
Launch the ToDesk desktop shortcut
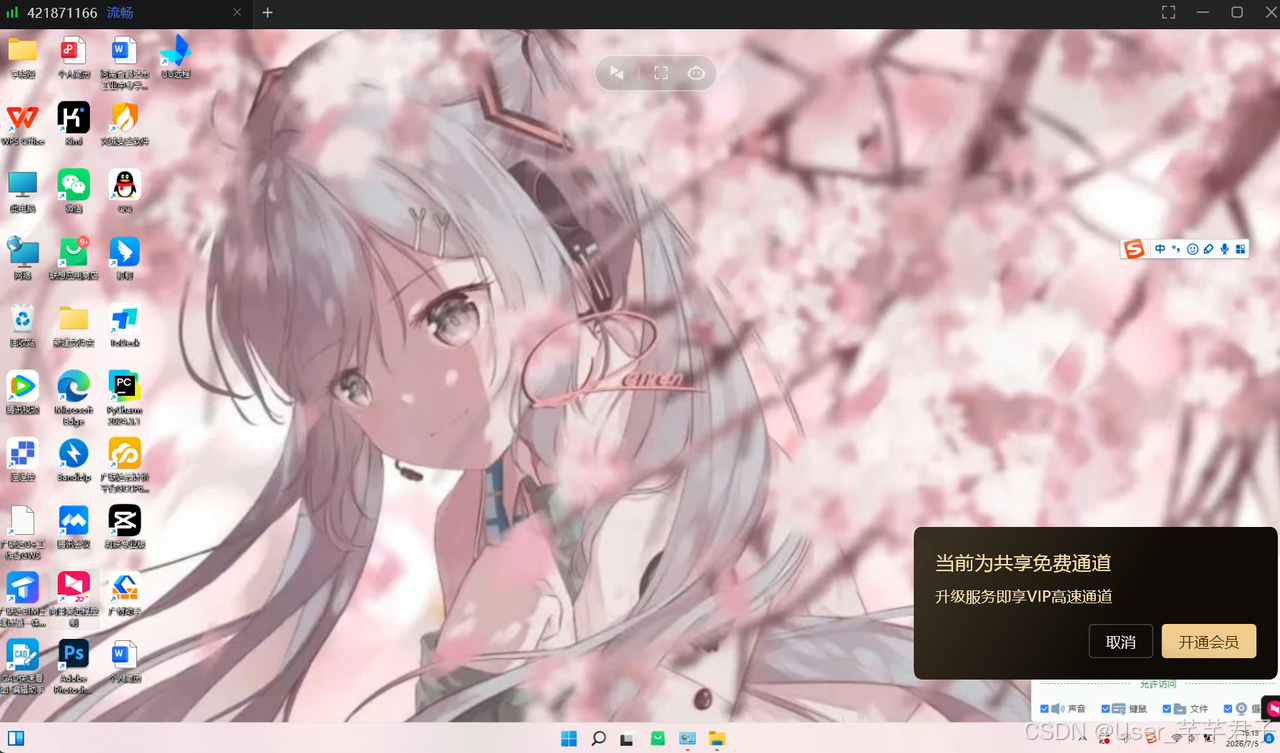click(125, 325)
